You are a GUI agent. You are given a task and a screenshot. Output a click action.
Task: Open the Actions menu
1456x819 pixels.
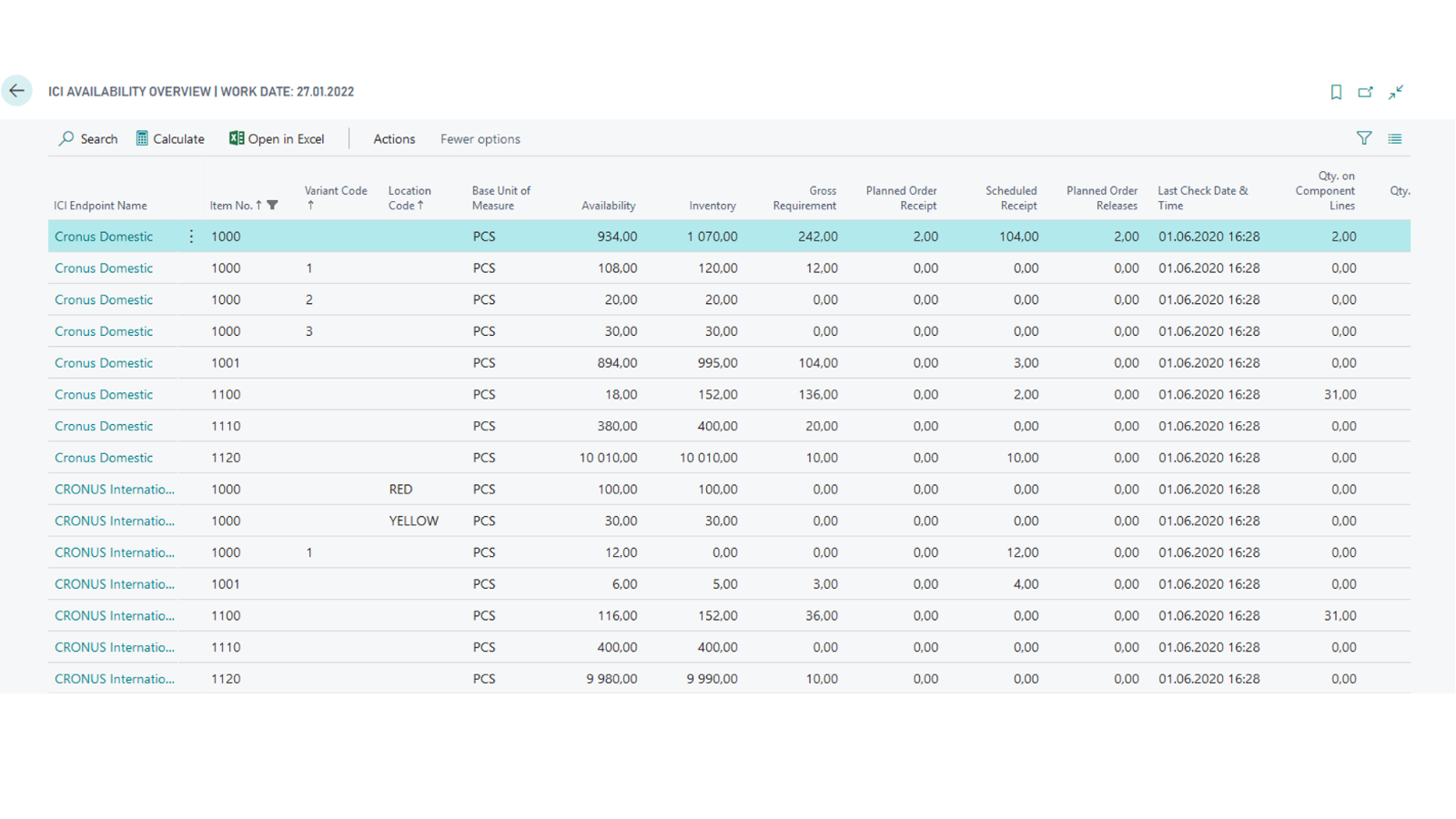(394, 139)
